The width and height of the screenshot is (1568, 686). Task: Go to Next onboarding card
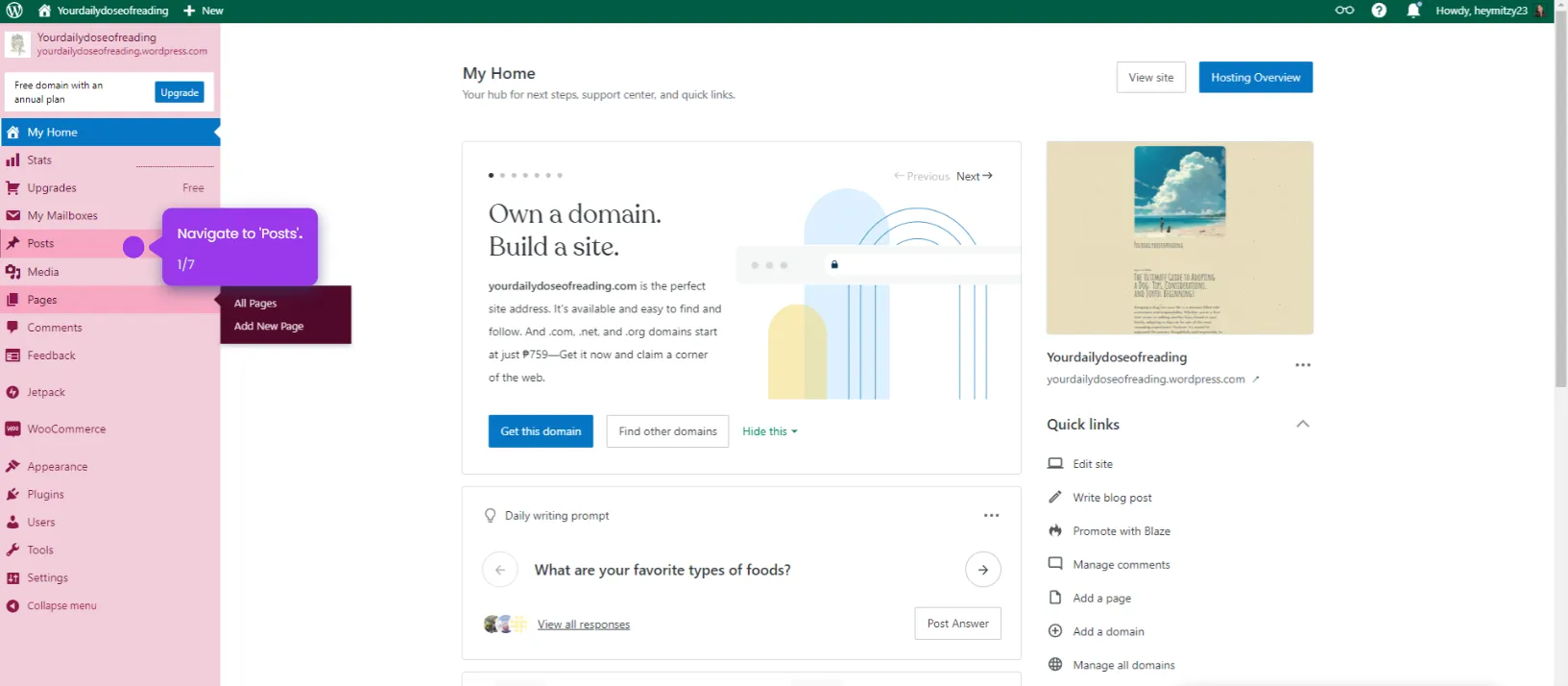click(975, 176)
